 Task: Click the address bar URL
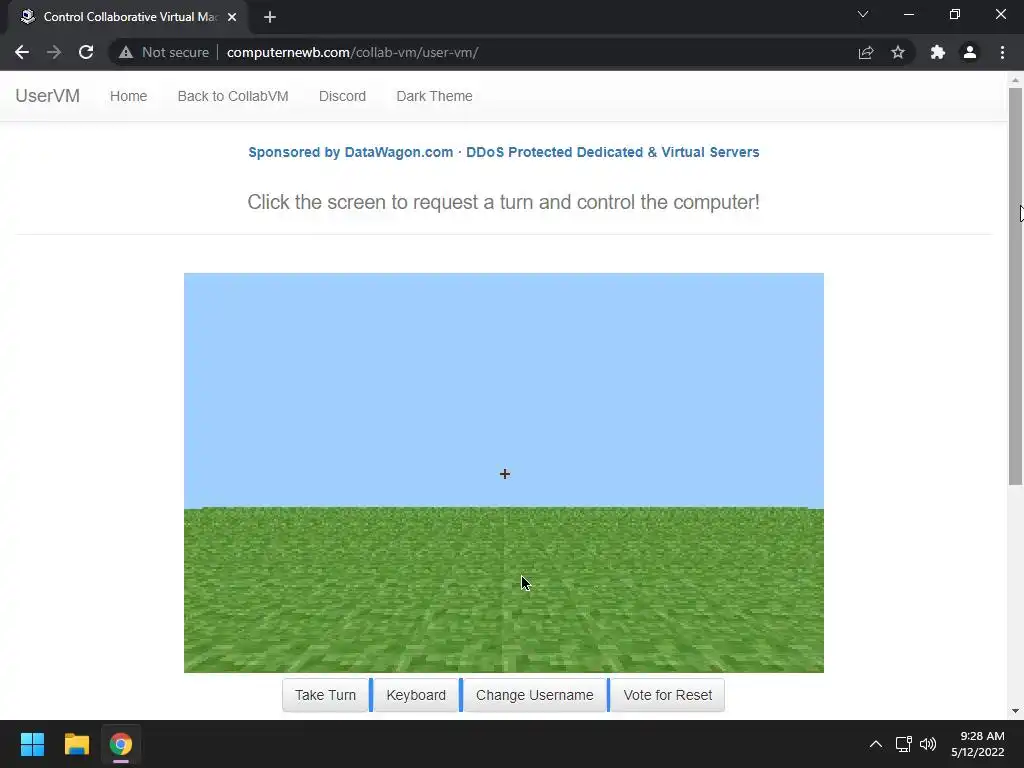[x=352, y=52]
